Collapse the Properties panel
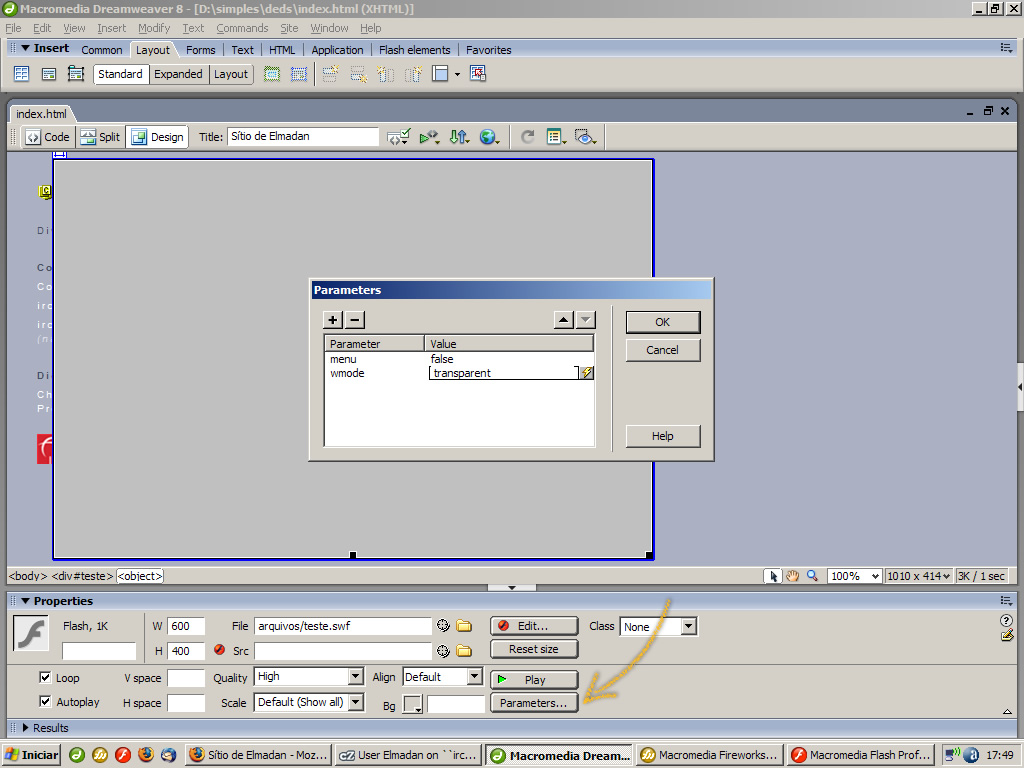The width and height of the screenshot is (1024, 768). (x=25, y=601)
